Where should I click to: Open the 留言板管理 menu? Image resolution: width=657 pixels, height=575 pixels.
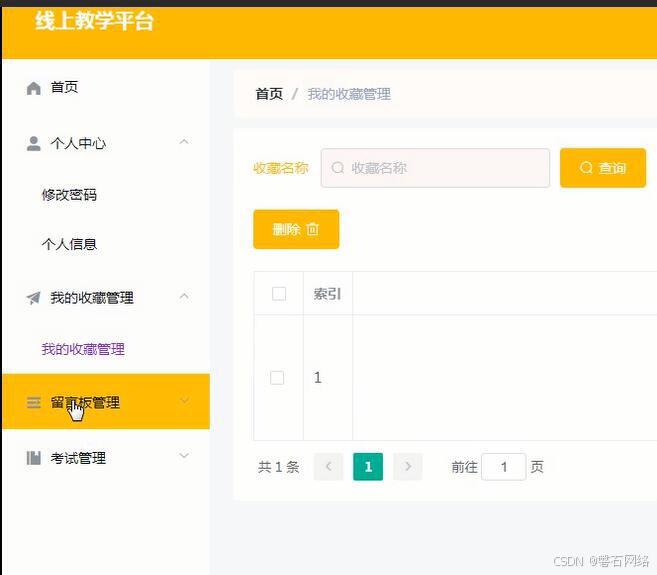[x=106, y=401]
